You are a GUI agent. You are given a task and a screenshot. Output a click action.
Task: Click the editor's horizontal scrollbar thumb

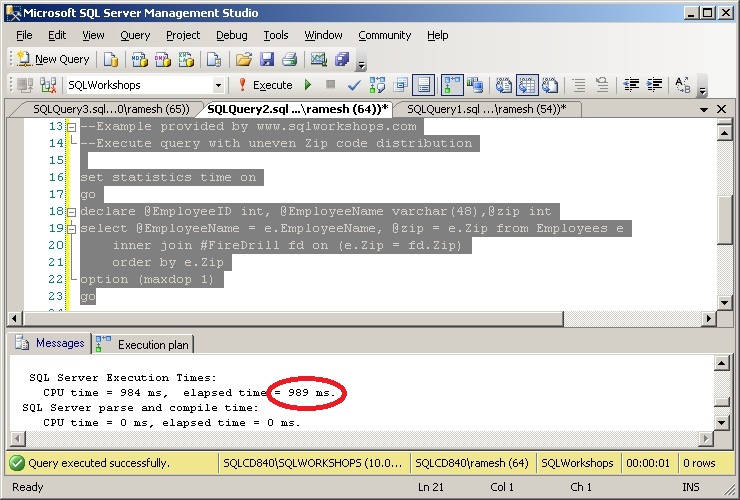click(x=293, y=319)
